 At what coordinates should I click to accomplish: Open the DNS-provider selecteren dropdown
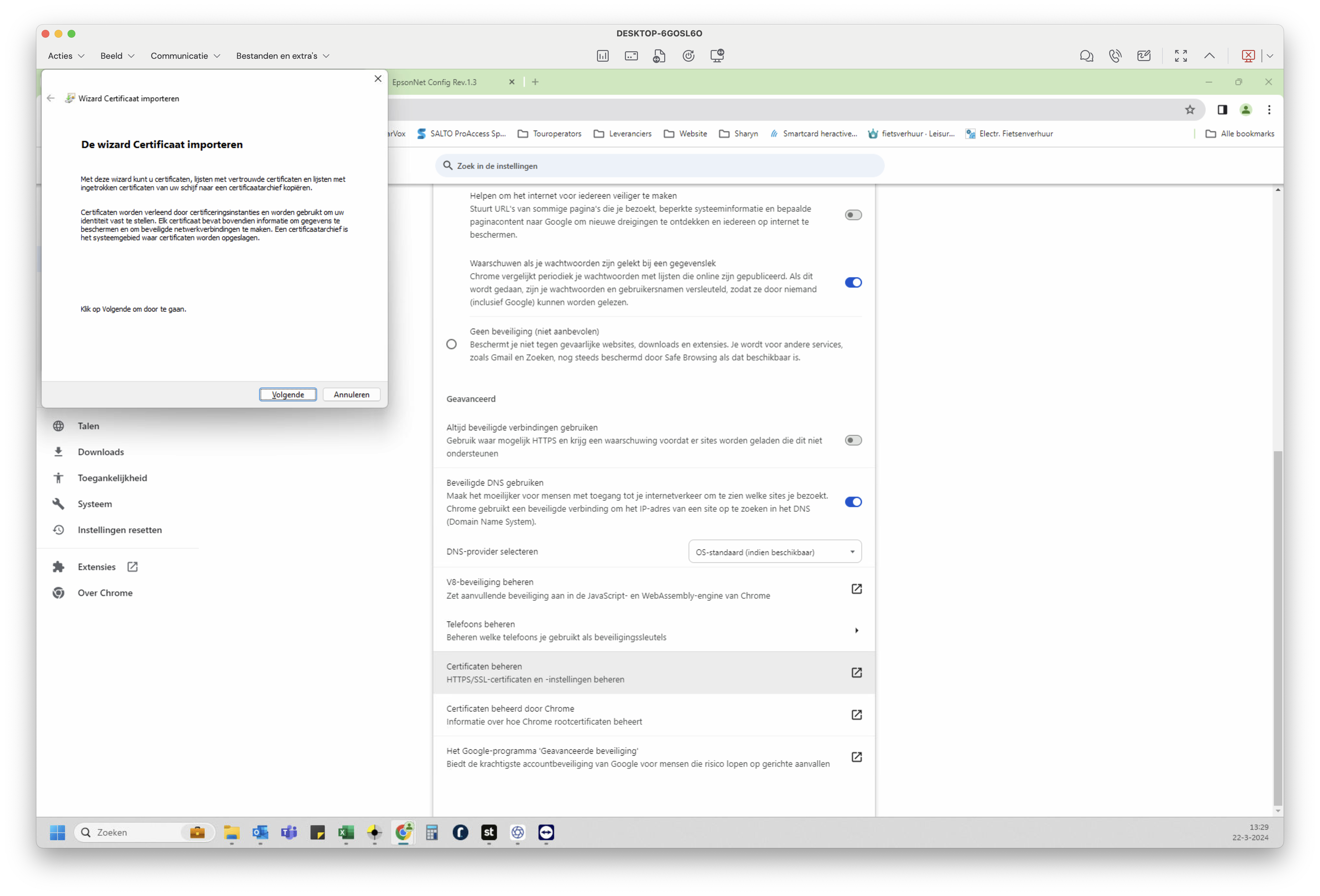point(775,551)
